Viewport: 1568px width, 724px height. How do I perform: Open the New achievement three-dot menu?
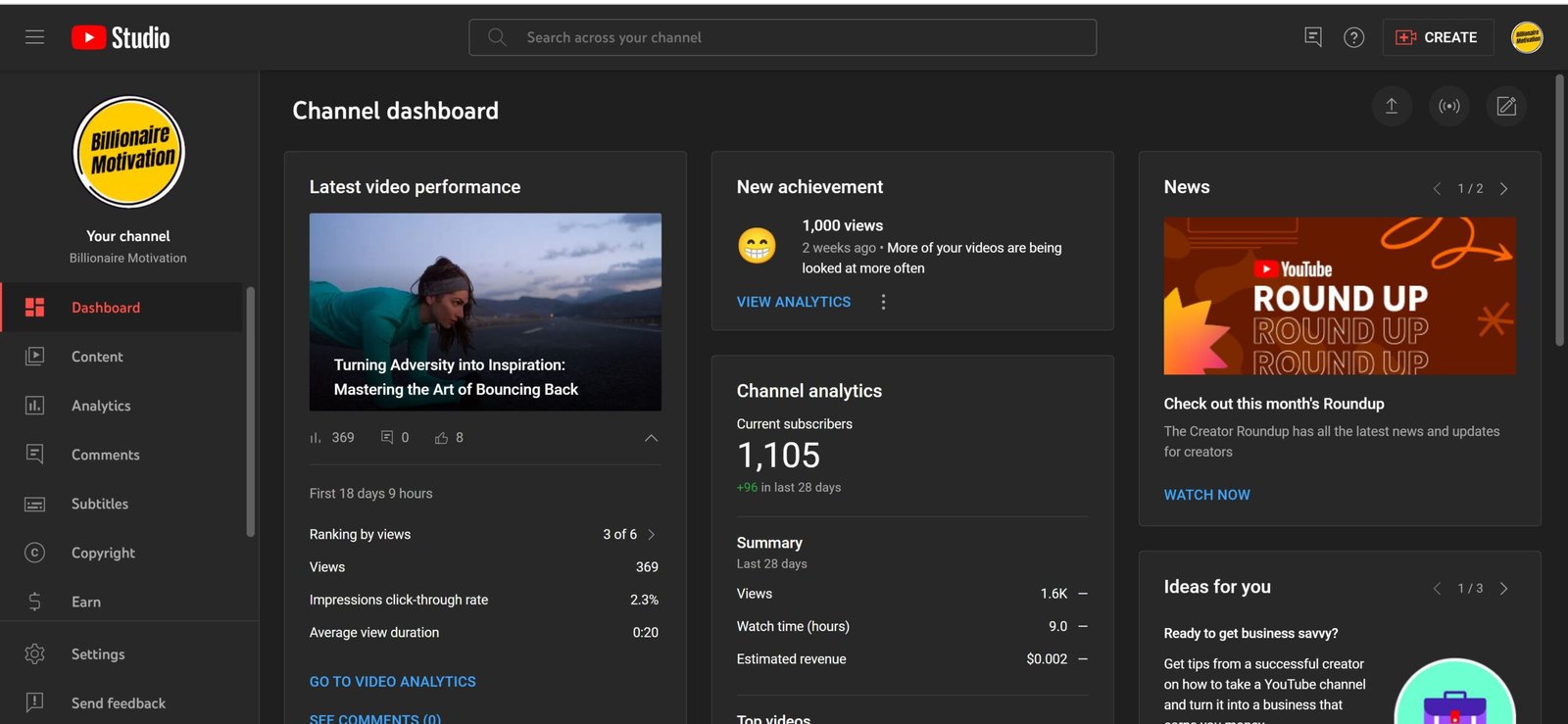[x=883, y=302]
